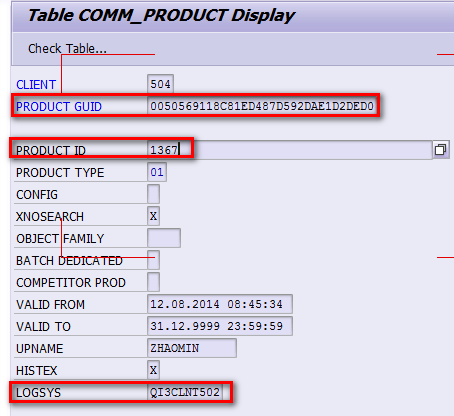
Task: Select the UPNAME field ZHAOMIN
Action: (192, 348)
